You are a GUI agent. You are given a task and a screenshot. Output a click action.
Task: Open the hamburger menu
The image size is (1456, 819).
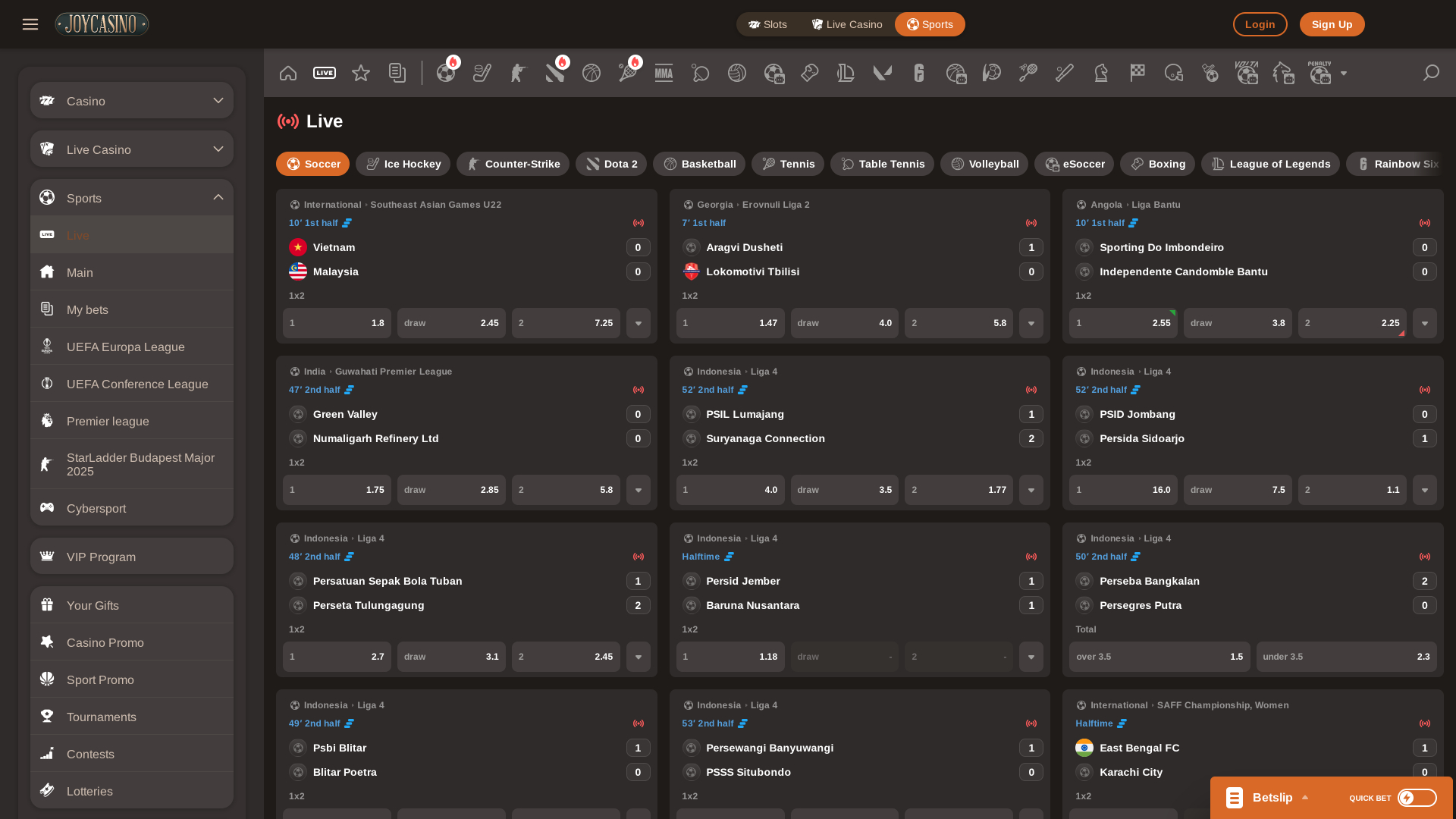30,24
